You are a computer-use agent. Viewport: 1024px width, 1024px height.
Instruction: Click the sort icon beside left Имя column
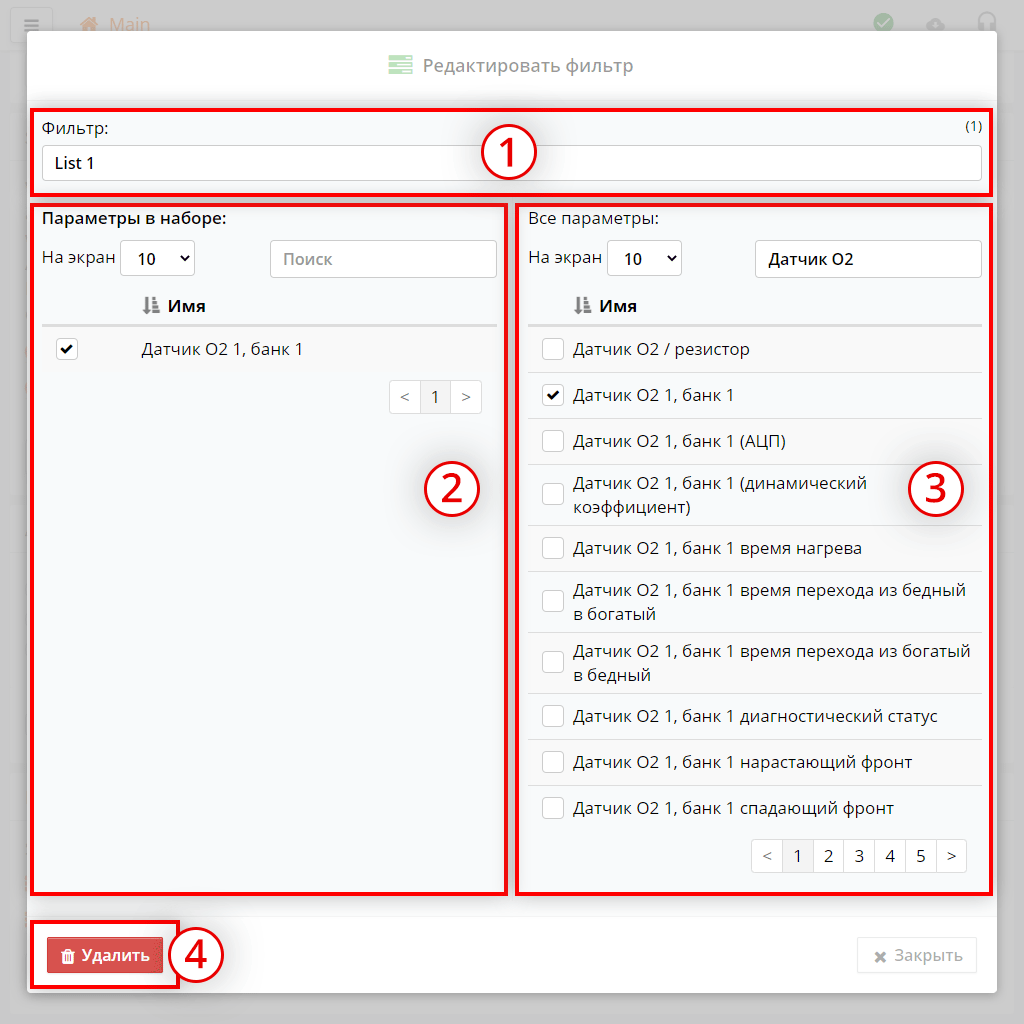point(151,306)
